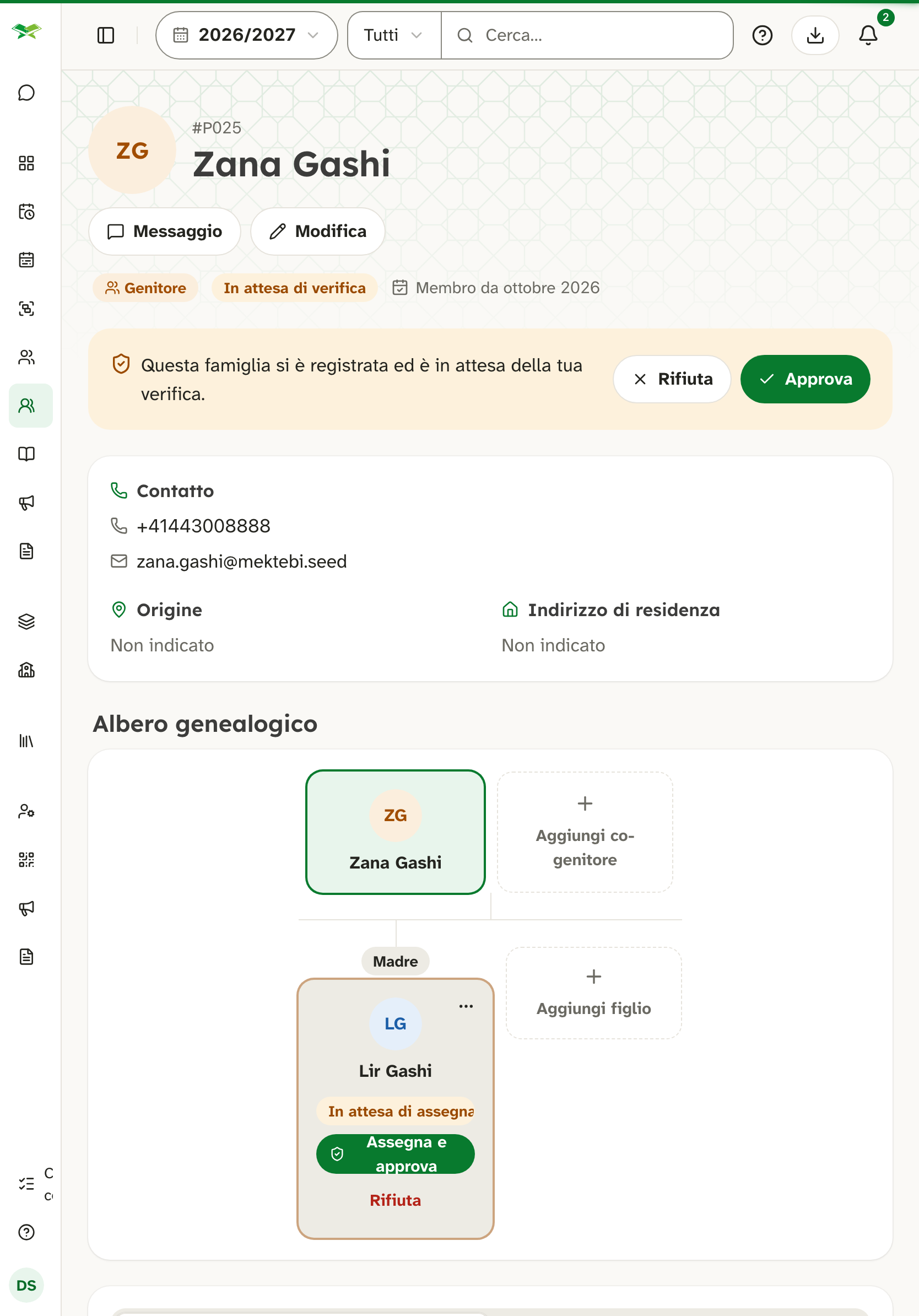Open three-dot menu on Lir Gashi card
Viewport: 919px width, 1316px height.
pos(466,1006)
